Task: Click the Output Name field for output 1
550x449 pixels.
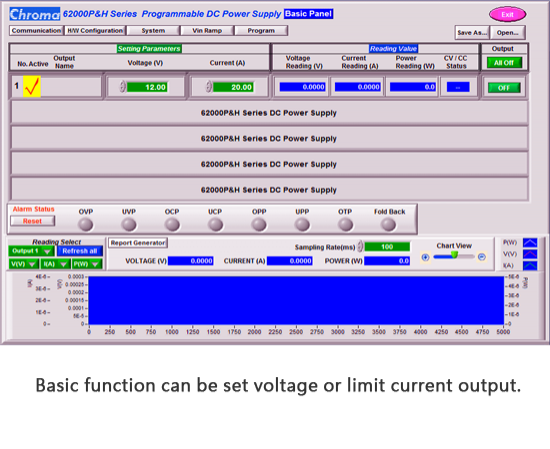Action: tap(71, 87)
